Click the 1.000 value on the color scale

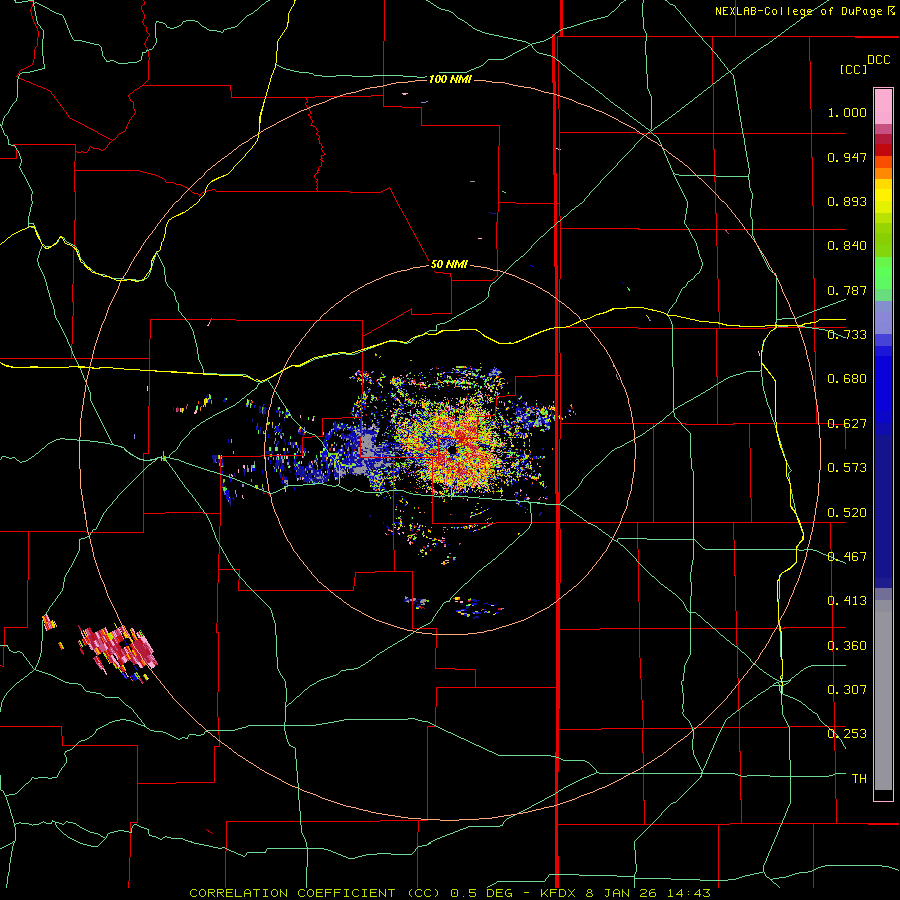pyautogui.click(x=847, y=112)
